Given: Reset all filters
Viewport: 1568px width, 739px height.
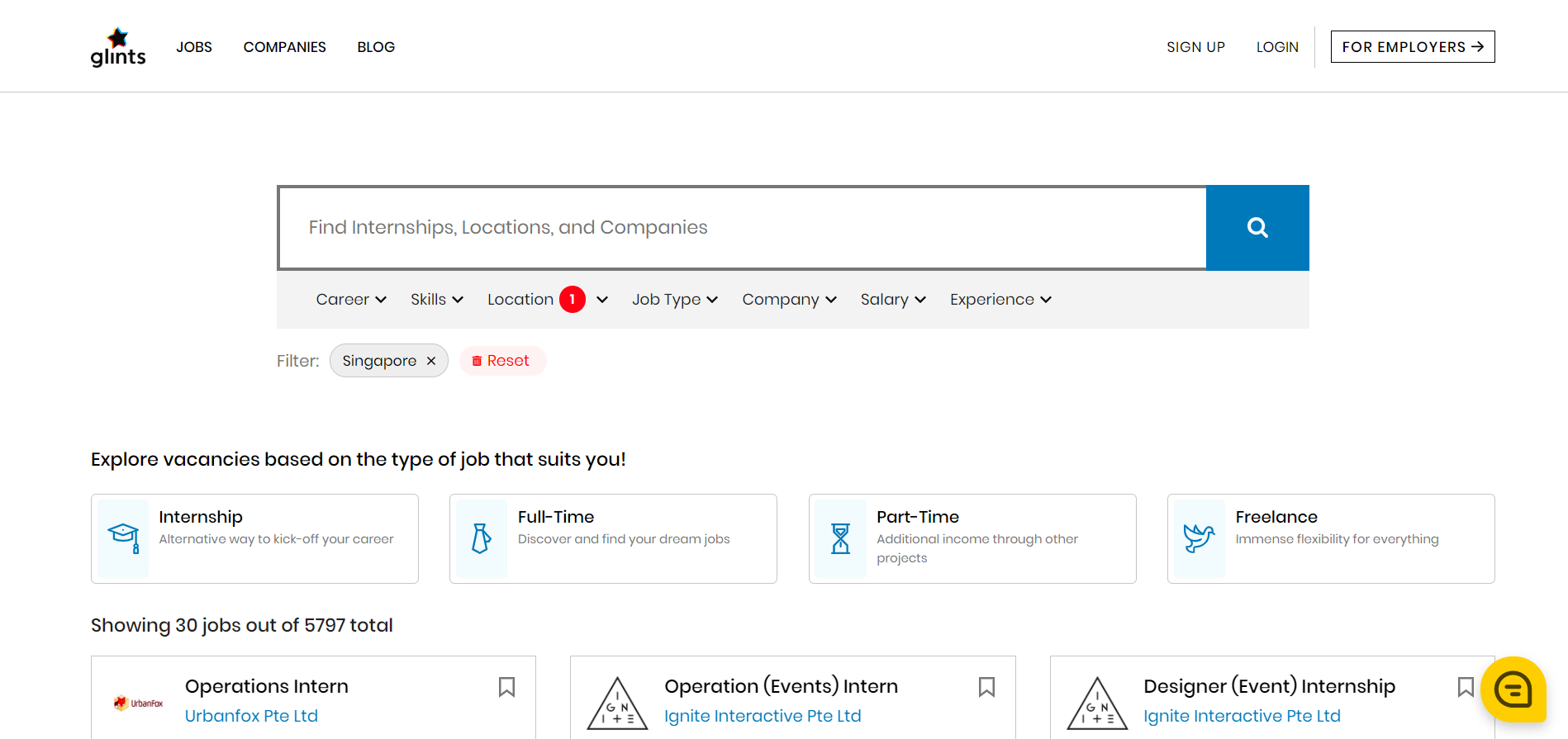Looking at the screenshot, I should 502,361.
